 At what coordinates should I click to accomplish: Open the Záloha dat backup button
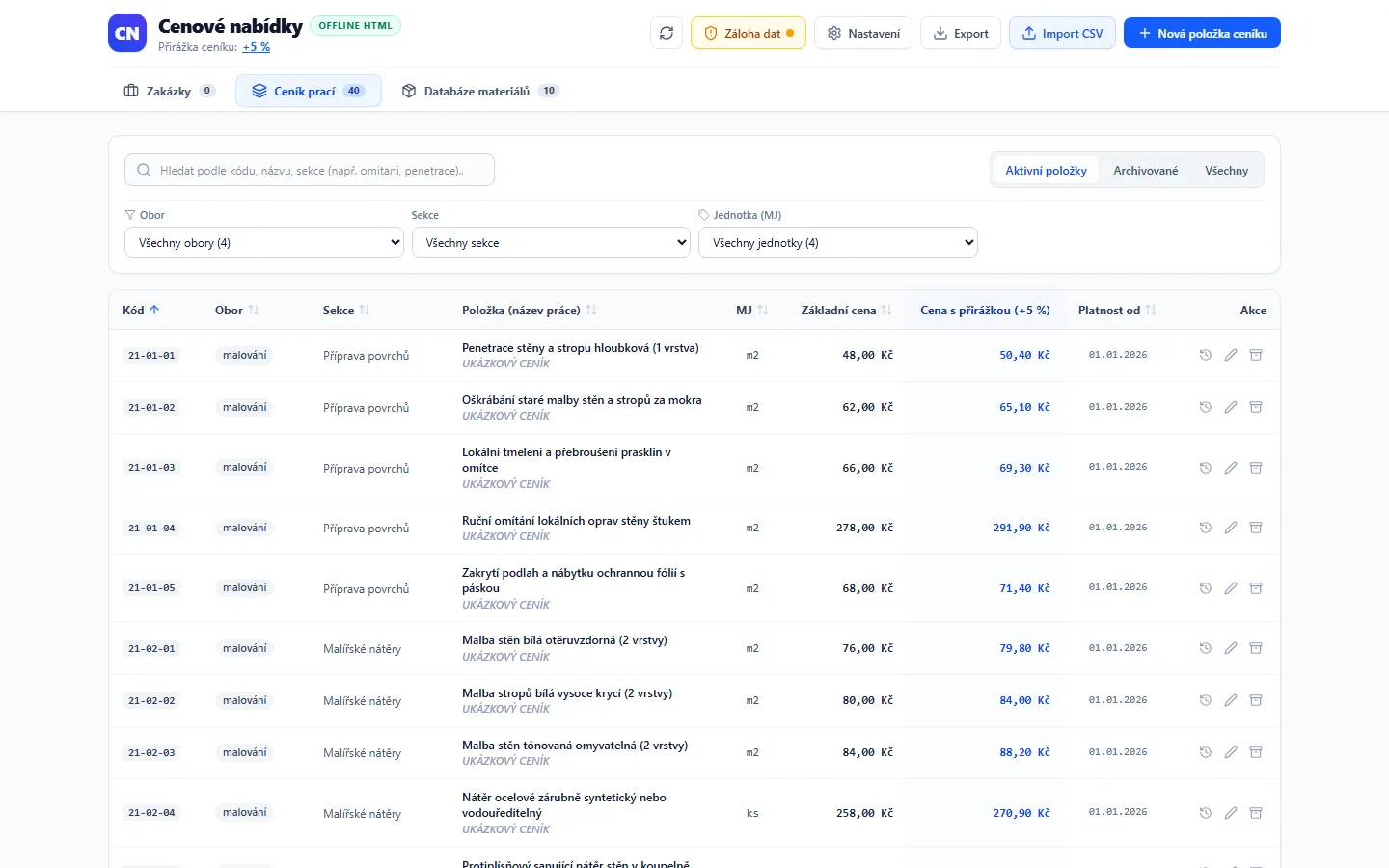pyautogui.click(x=749, y=33)
